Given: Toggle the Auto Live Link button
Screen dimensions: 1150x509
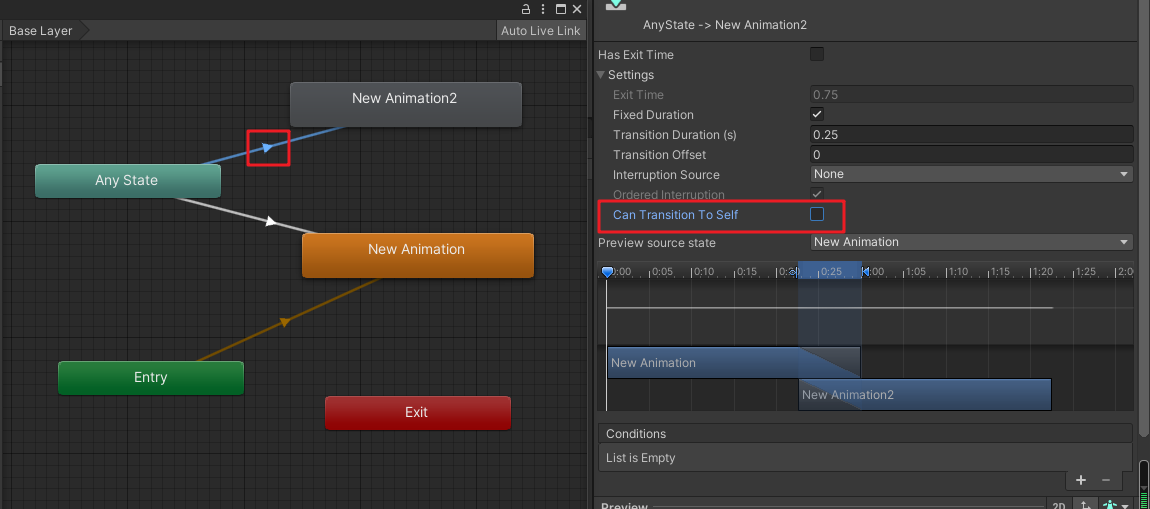Looking at the screenshot, I should tap(540, 31).
